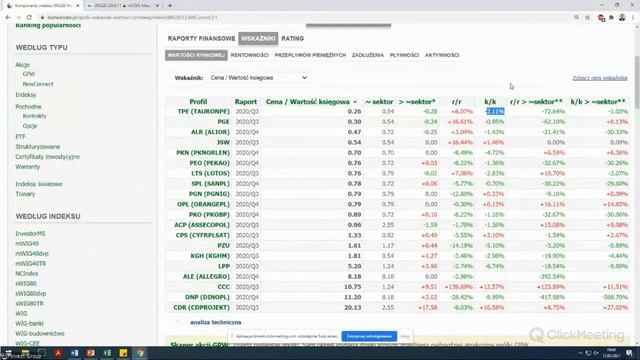
Task: Open the PGE company profile link
Action: coord(223,122)
